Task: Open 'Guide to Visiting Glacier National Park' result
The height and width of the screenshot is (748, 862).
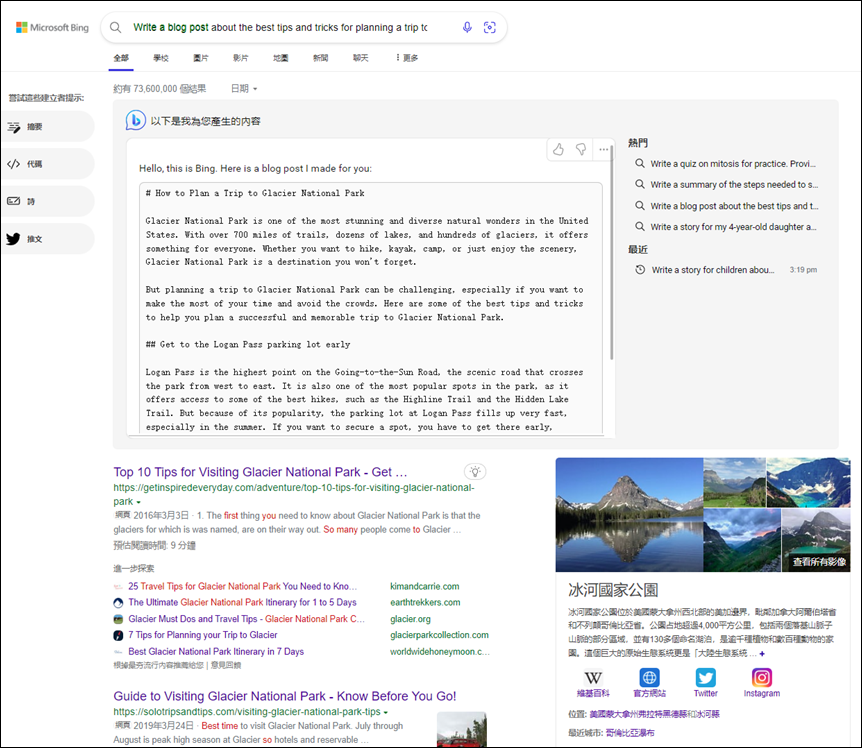Action: 285,696
